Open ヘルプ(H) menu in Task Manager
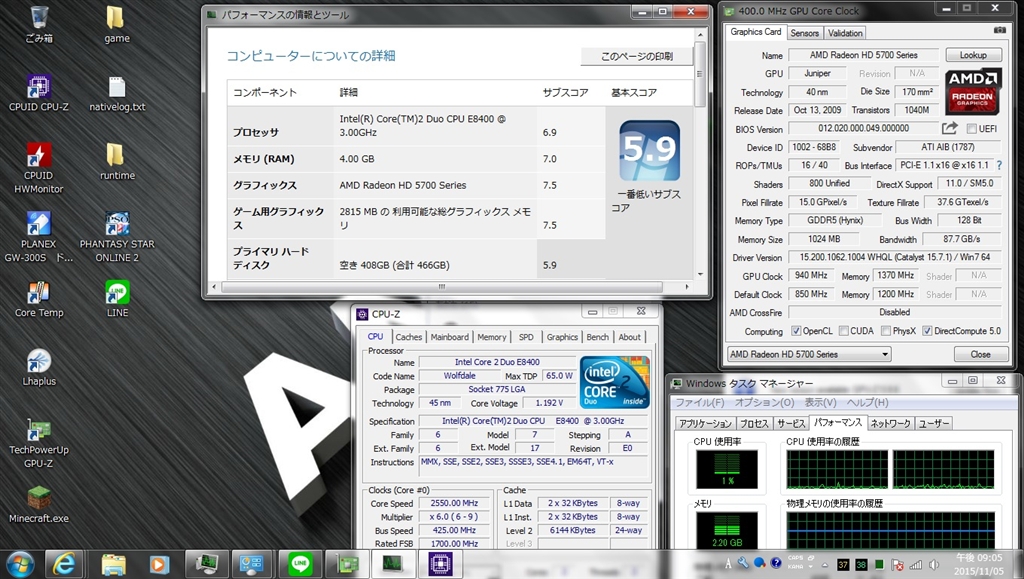The width and height of the screenshot is (1024, 579). [867, 403]
